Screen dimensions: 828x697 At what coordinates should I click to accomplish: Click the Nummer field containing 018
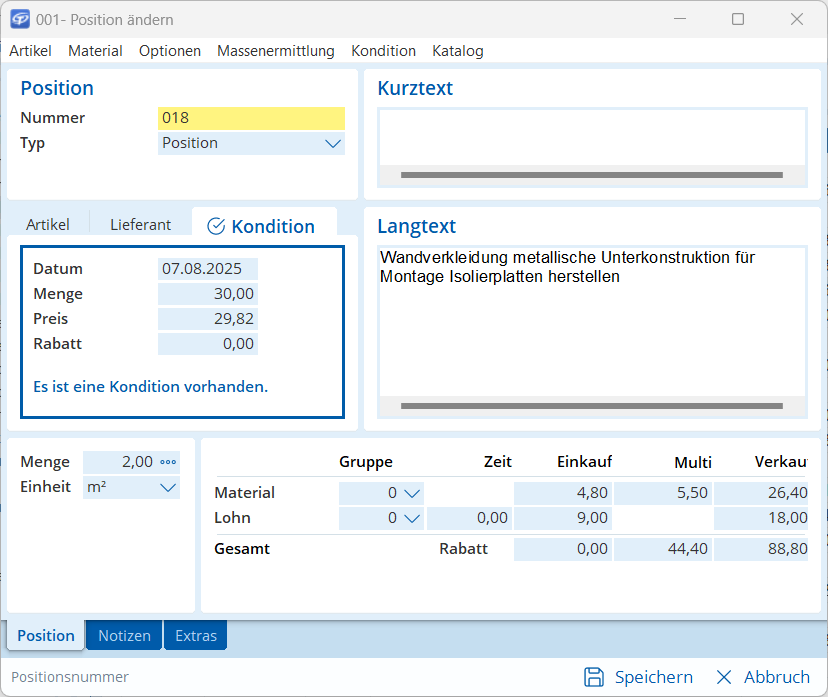251,118
